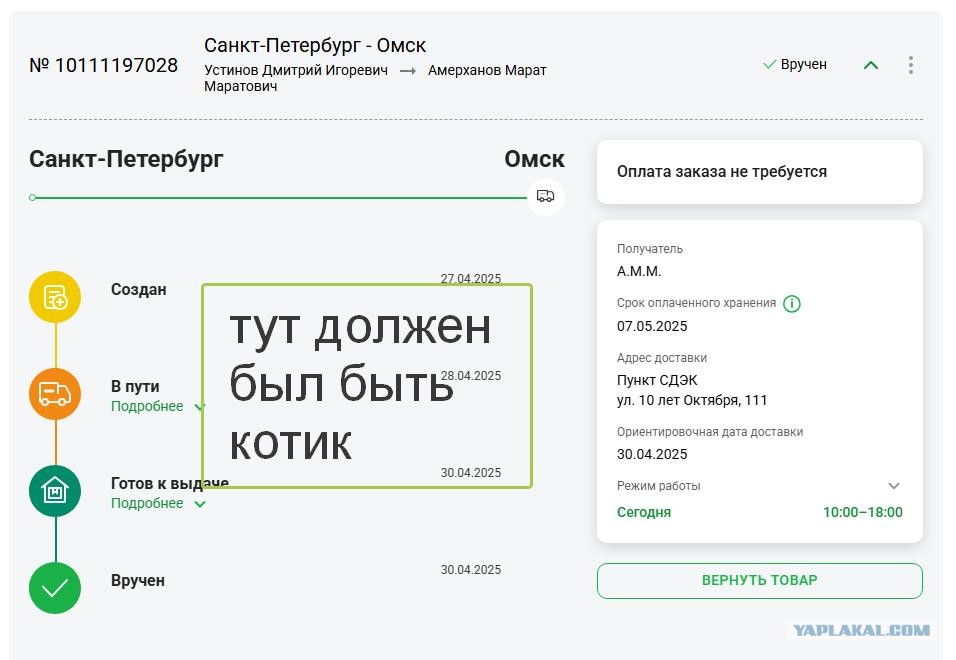Collapse the order details with the green chevron
This screenshot has height=660, width=956.
click(x=871, y=65)
